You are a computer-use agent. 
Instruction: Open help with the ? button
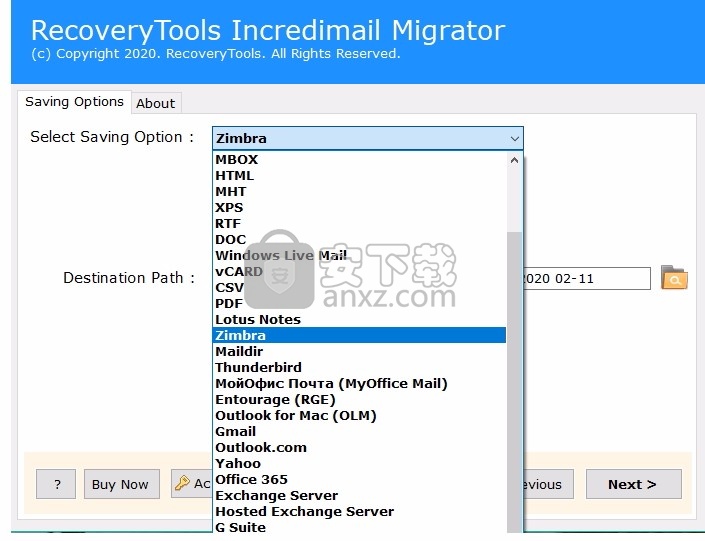56,484
